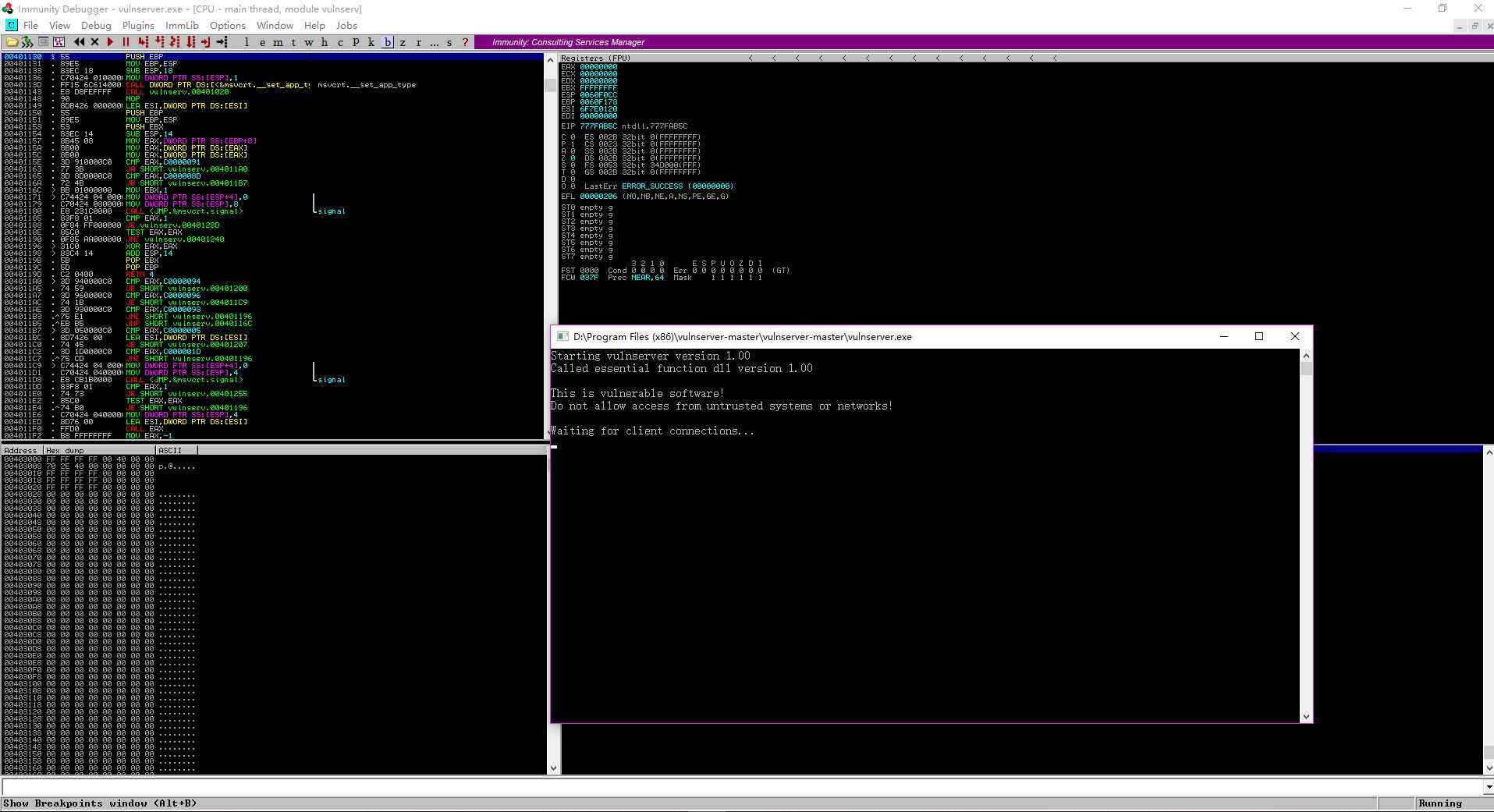1494x812 pixels.
Task: Click the Step over toolbar icon
Action: pyautogui.click(x=159, y=42)
